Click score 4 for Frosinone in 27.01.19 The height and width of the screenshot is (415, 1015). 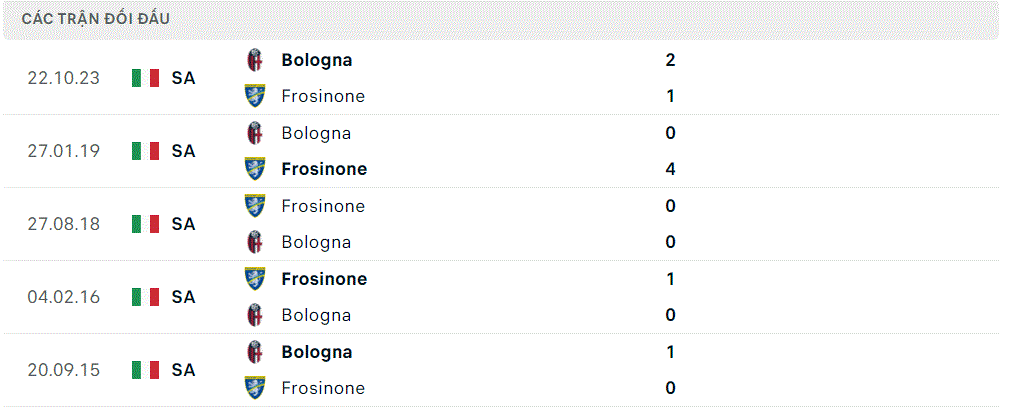click(x=670, y=170)
